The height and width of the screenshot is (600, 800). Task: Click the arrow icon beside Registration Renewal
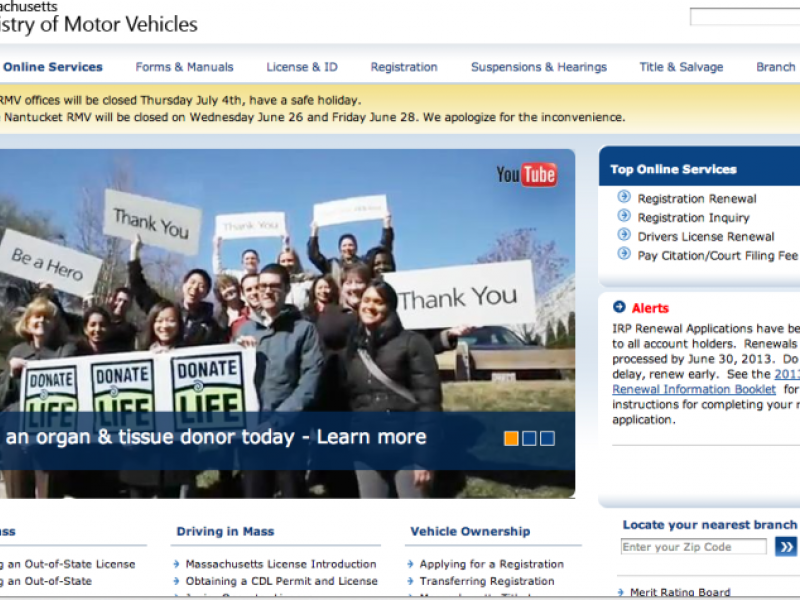coord(624,197)
